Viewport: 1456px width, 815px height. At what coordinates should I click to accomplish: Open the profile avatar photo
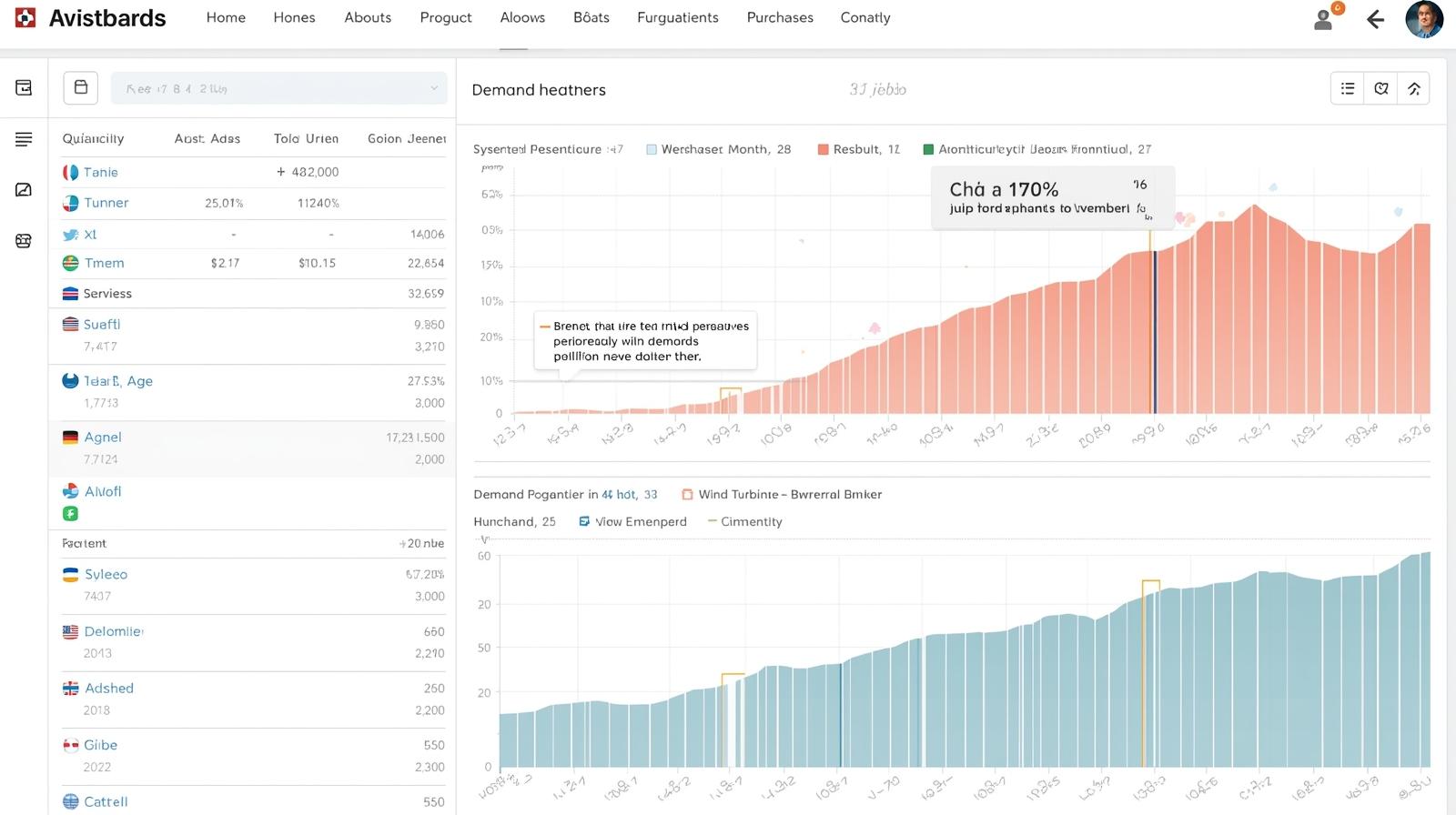[1423, 19]
